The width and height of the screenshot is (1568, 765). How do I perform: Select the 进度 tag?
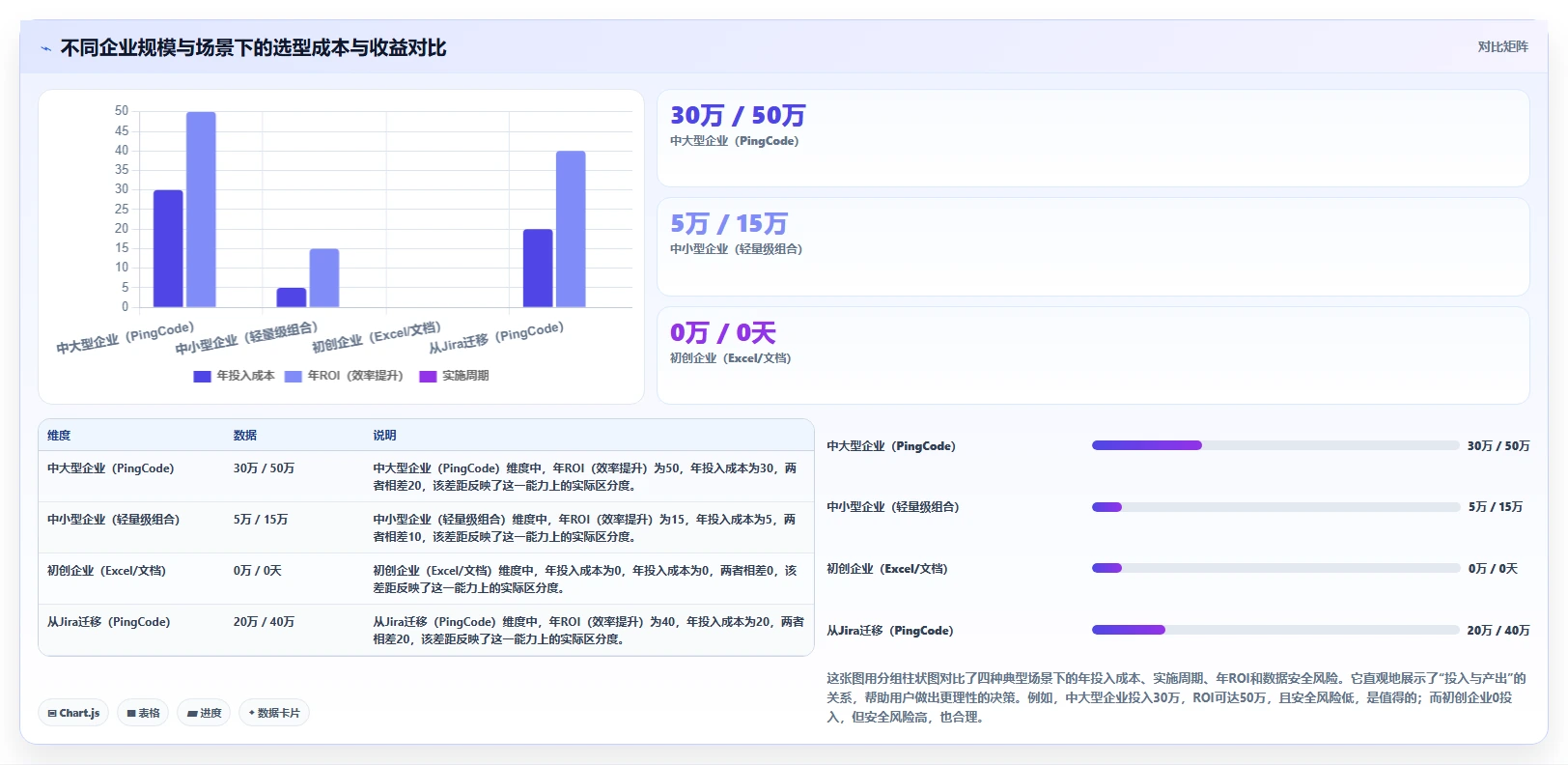(204, 713)
